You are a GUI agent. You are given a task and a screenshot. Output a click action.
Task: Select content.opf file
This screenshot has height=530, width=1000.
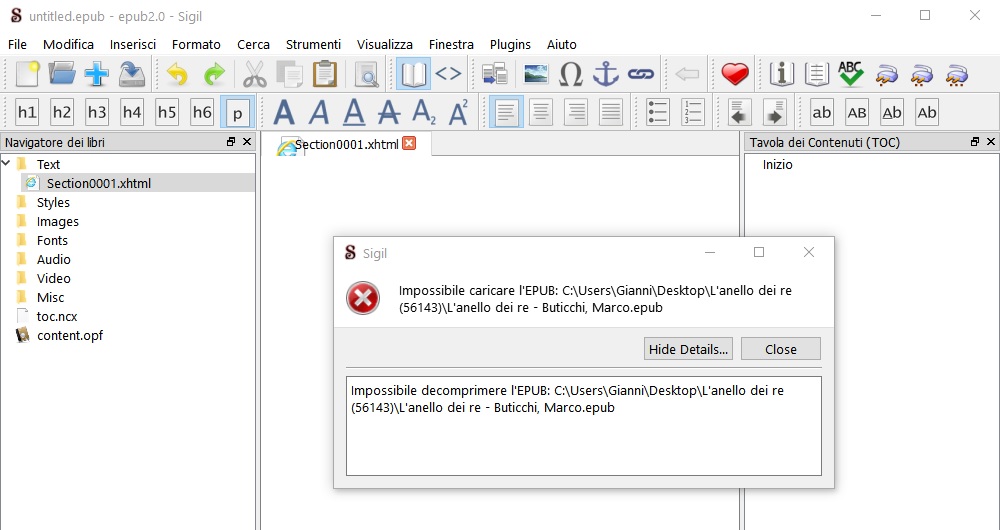pyautogui.click(x=70, y=335)
